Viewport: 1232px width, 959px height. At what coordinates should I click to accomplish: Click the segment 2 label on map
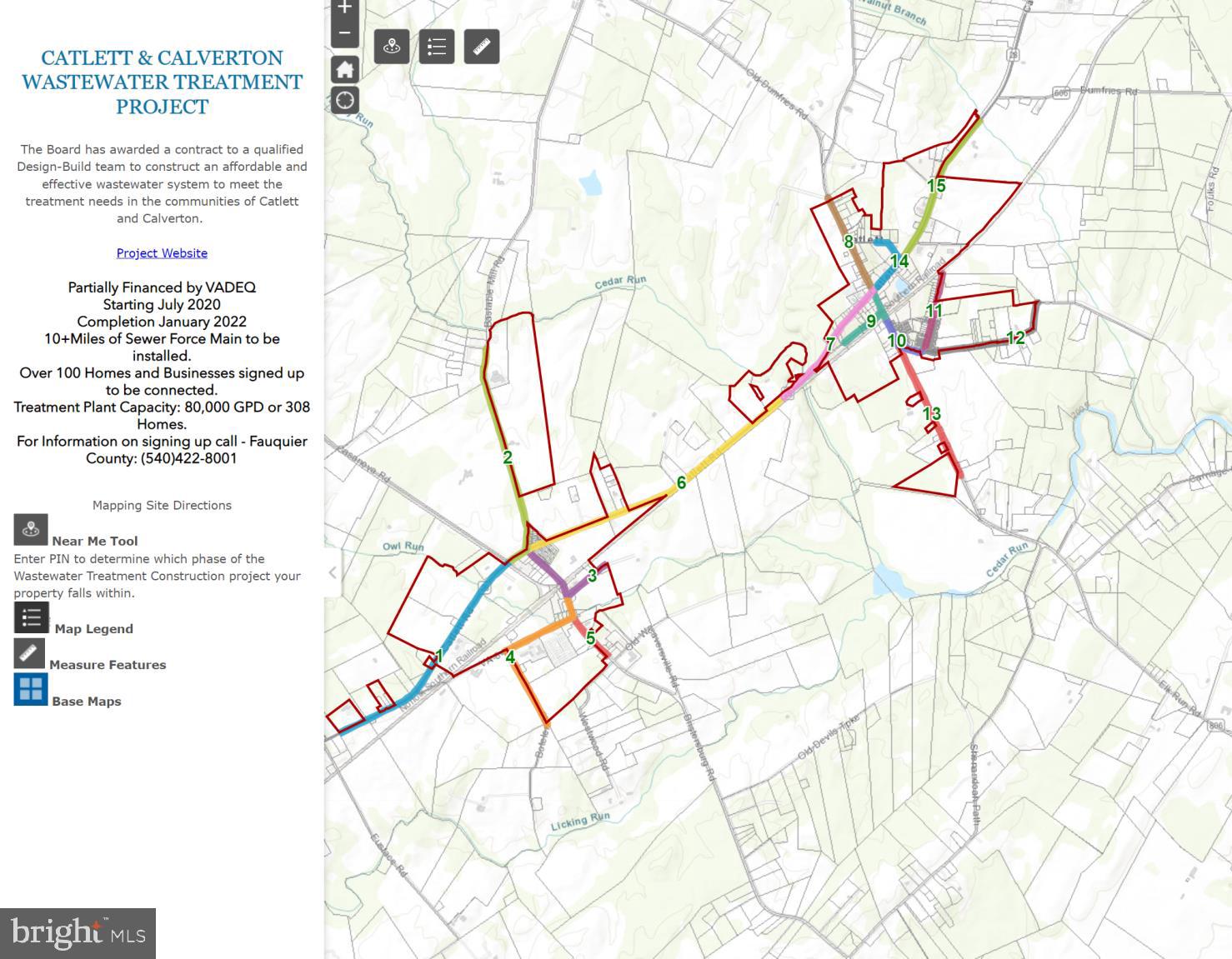[507, 457]
